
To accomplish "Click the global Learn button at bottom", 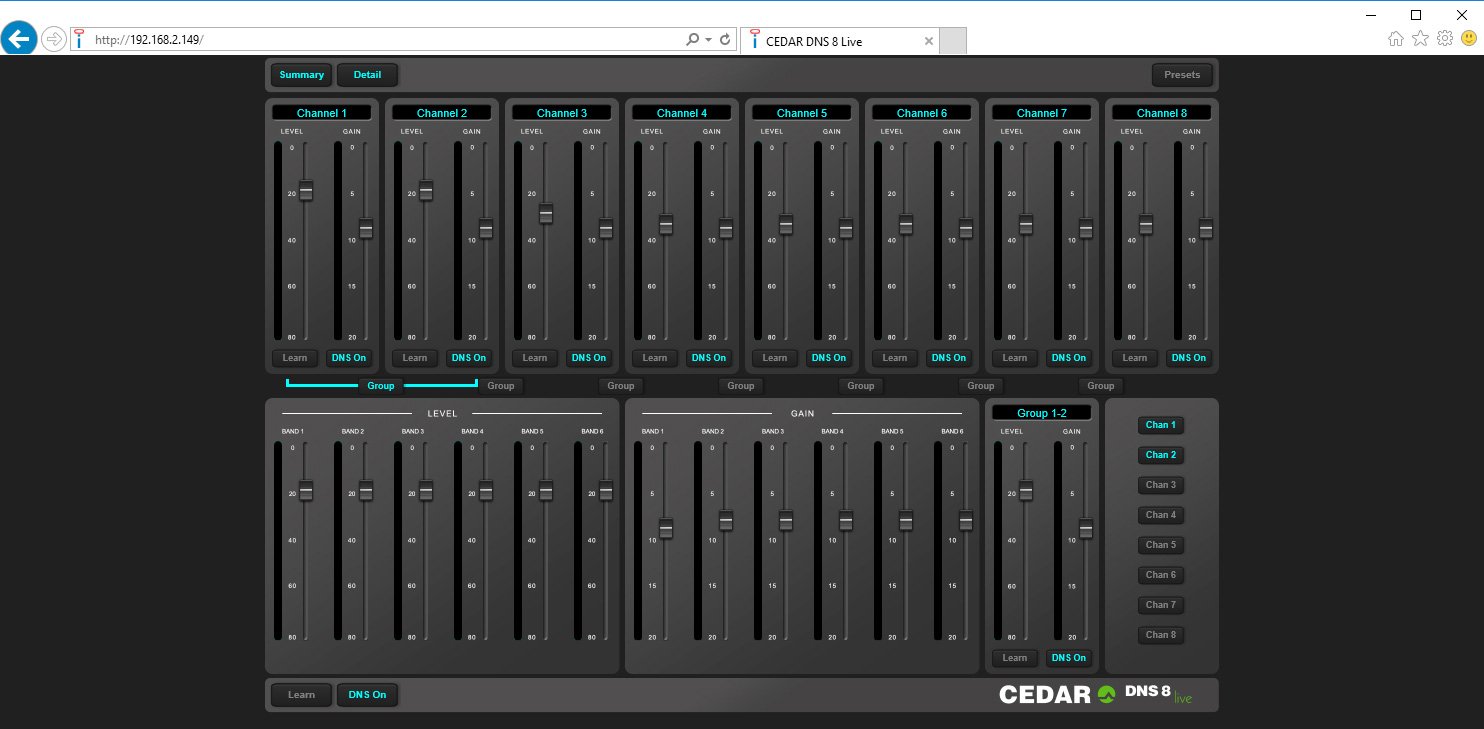I will 301,695.
